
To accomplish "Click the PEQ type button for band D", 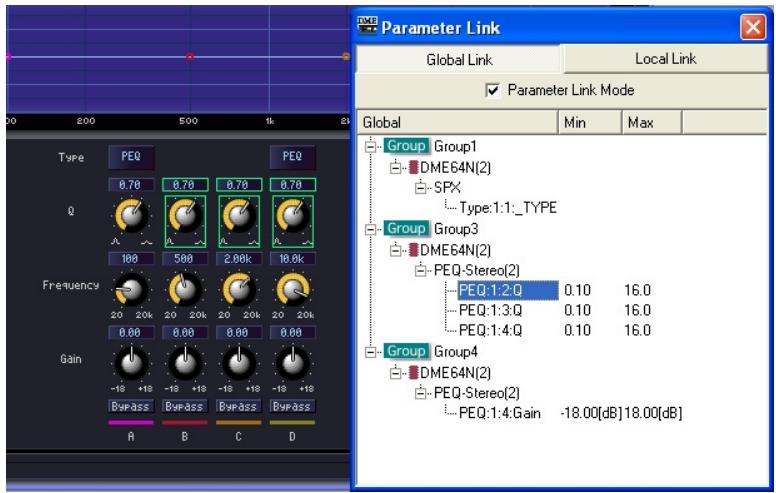I will [x=292, y=157].
